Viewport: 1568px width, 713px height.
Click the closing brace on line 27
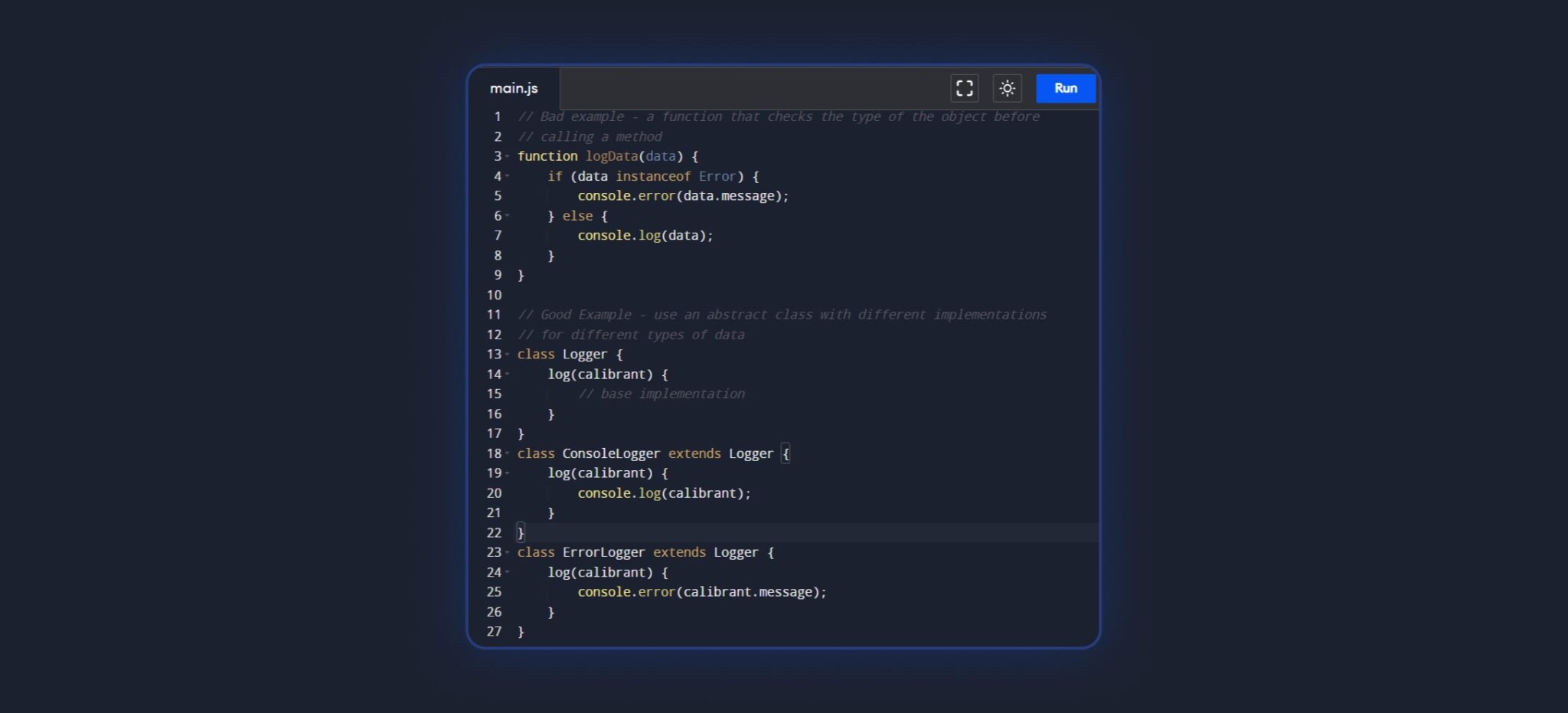pos(521,631)
